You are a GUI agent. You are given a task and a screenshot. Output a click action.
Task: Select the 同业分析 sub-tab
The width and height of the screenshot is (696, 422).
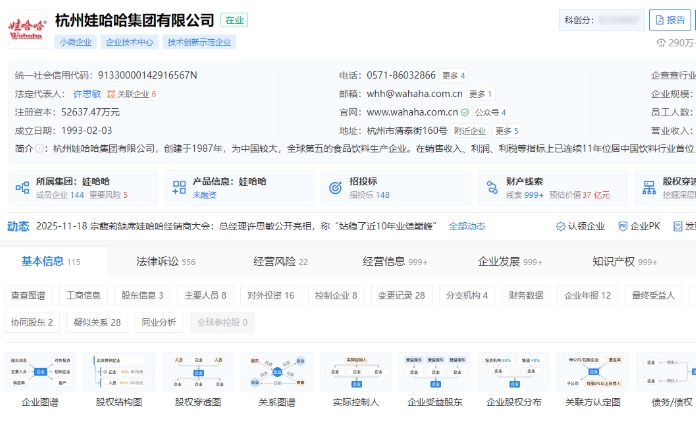click(159, 322)
